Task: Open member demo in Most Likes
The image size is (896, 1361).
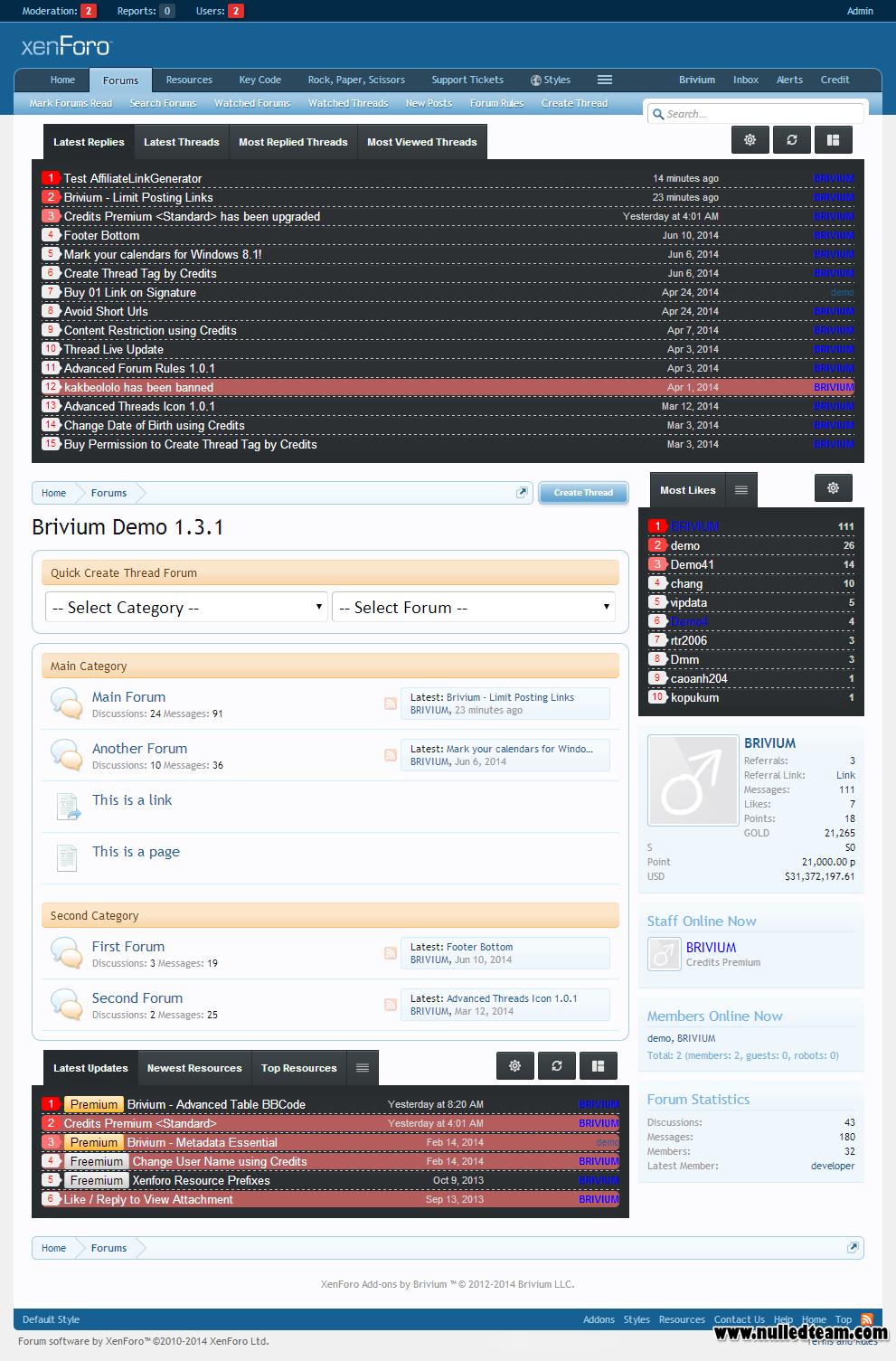Action: click(685, 545)
